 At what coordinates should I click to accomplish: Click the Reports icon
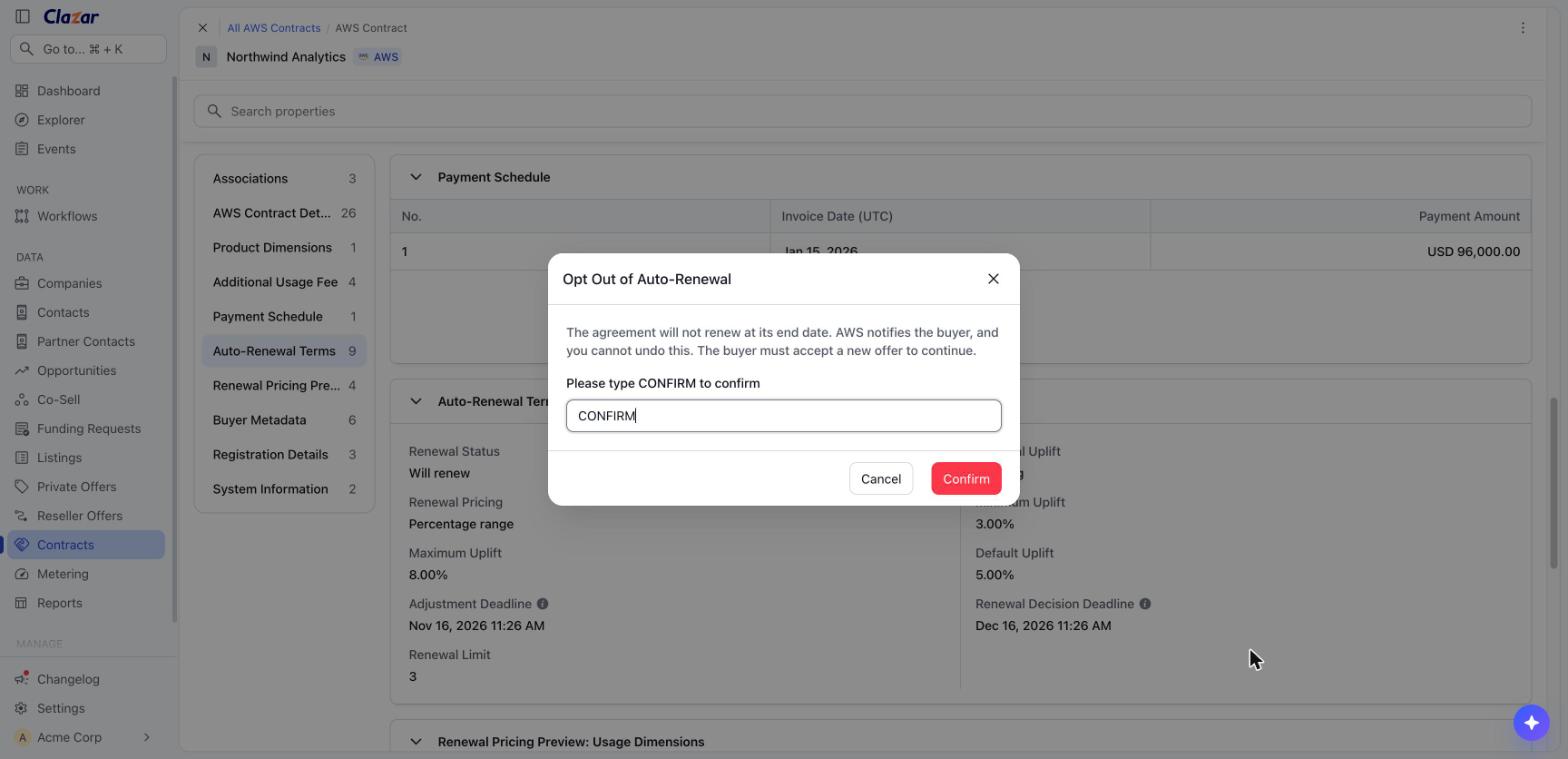(x=22, y=602)
